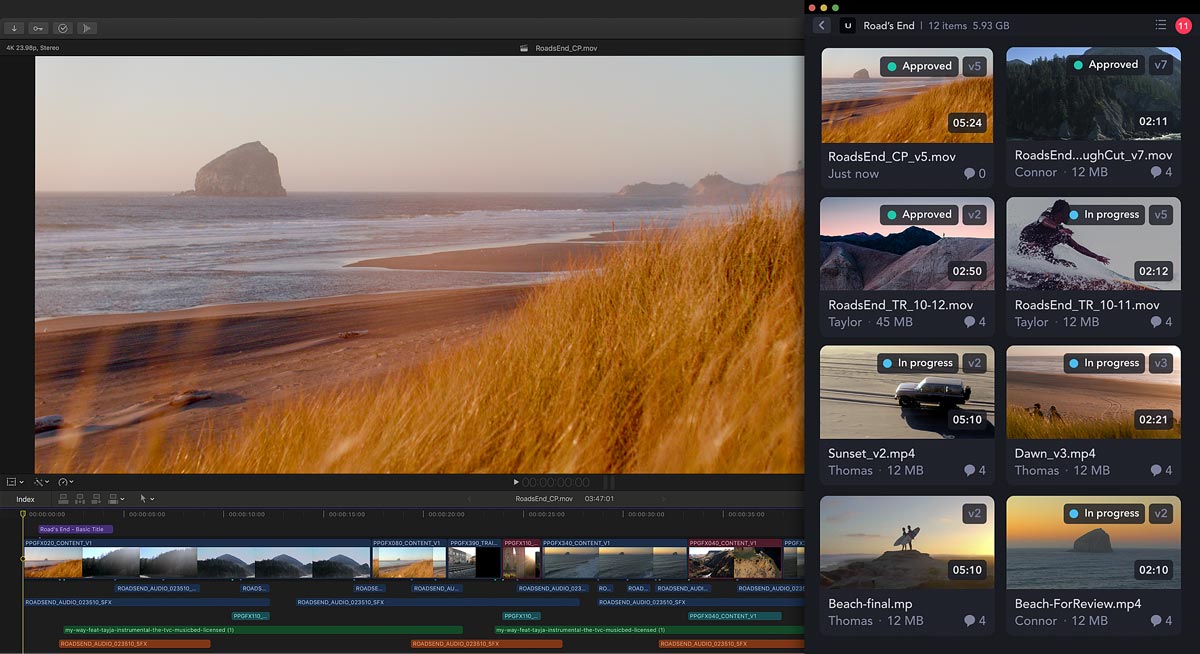Change In progress status on Dawn_v3.mp4
This screenshot has width=1200, height=654.
1105,363
